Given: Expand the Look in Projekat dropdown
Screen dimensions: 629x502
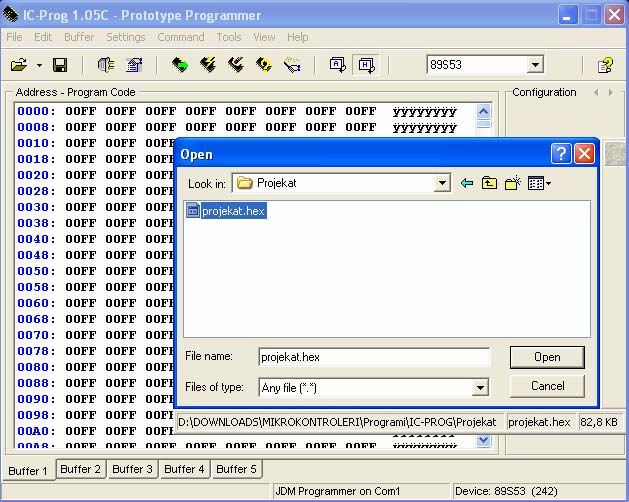Looking at the screenshot, I should click(442, 183).
